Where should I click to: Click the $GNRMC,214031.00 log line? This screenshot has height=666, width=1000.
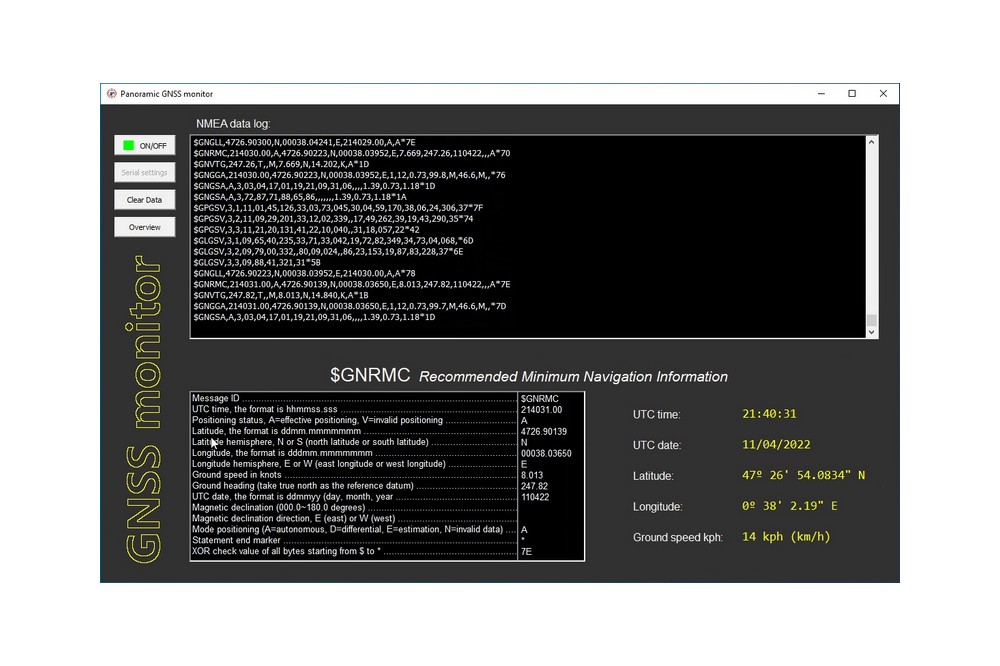[352, 285]
